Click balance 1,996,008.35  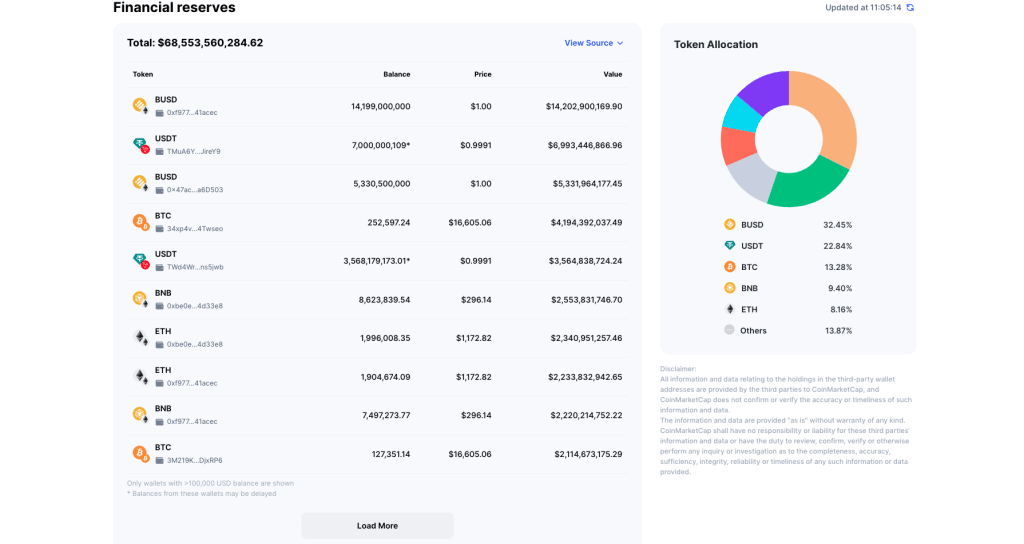point(385,338)
